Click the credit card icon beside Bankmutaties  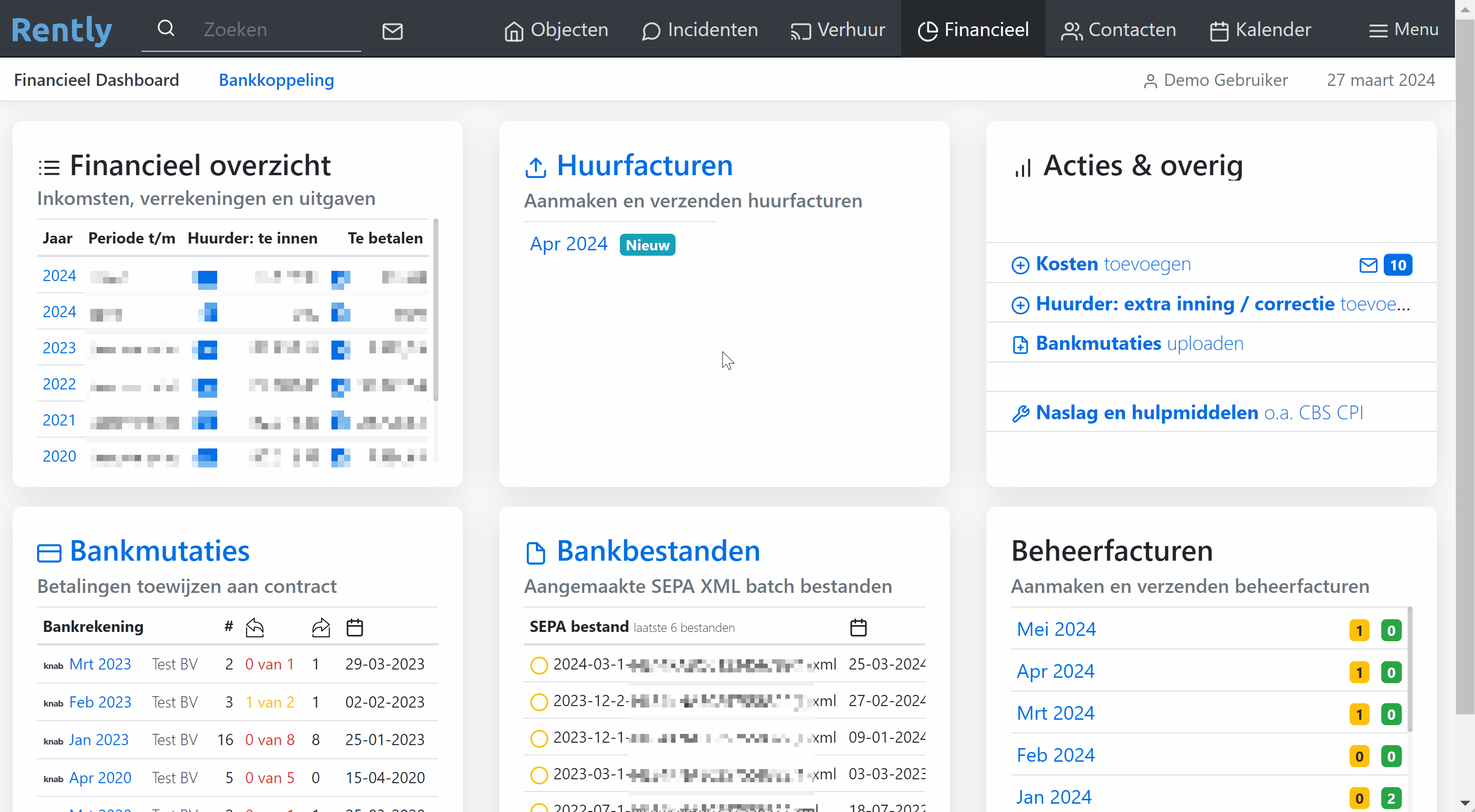tap(49, 552)
